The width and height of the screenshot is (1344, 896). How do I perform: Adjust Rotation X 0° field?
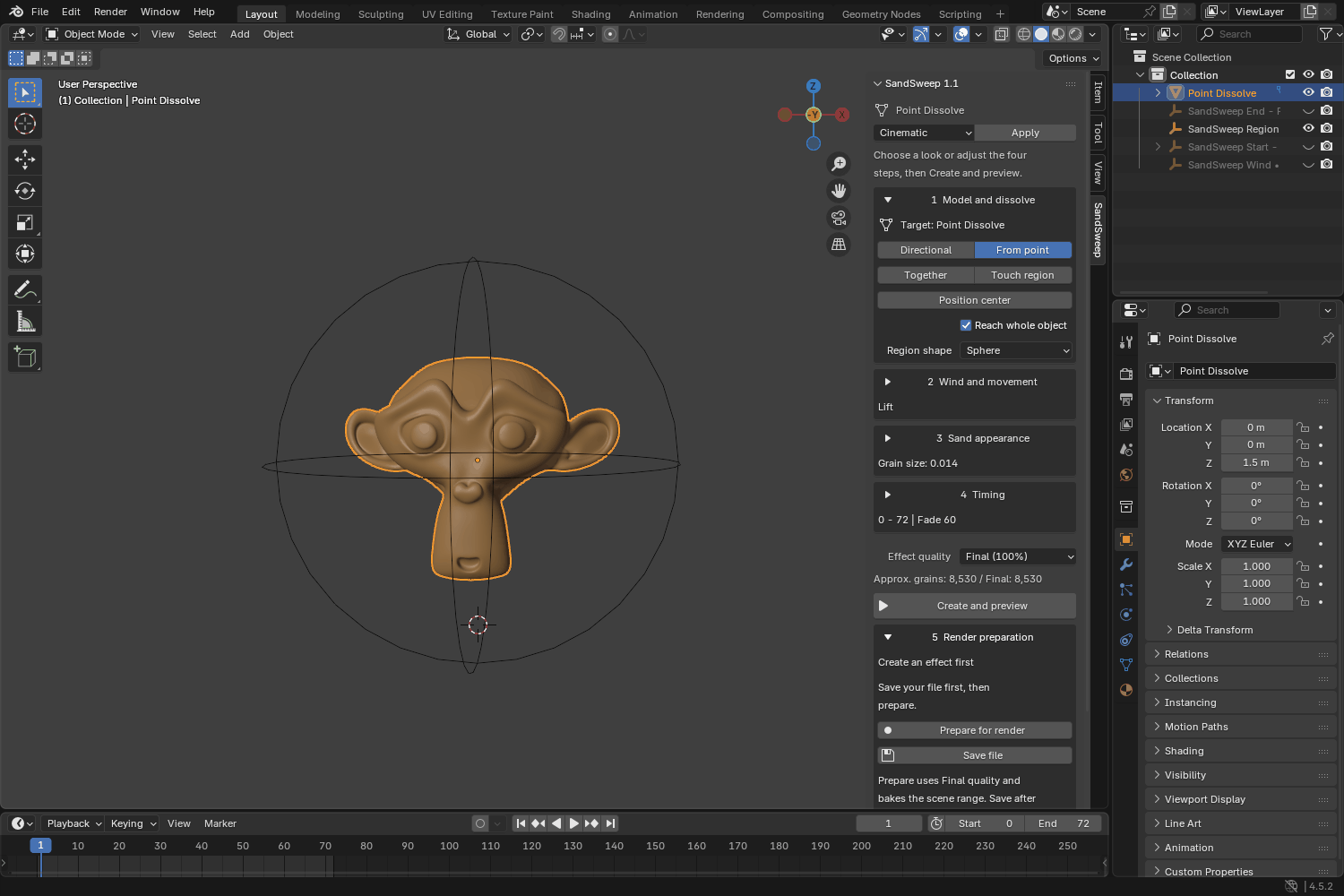[1256, 486]
